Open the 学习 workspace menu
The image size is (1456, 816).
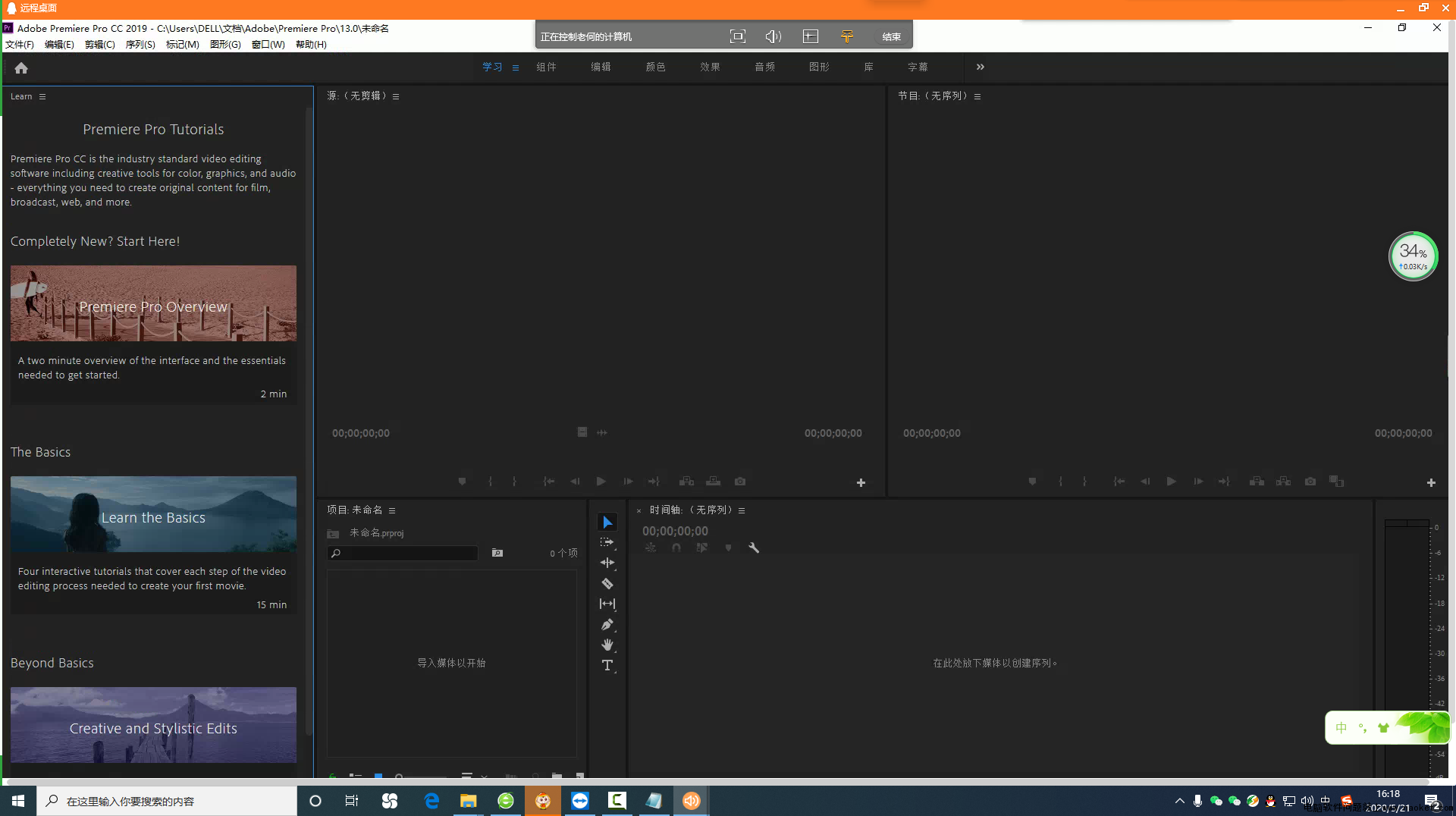pos(516,67)
